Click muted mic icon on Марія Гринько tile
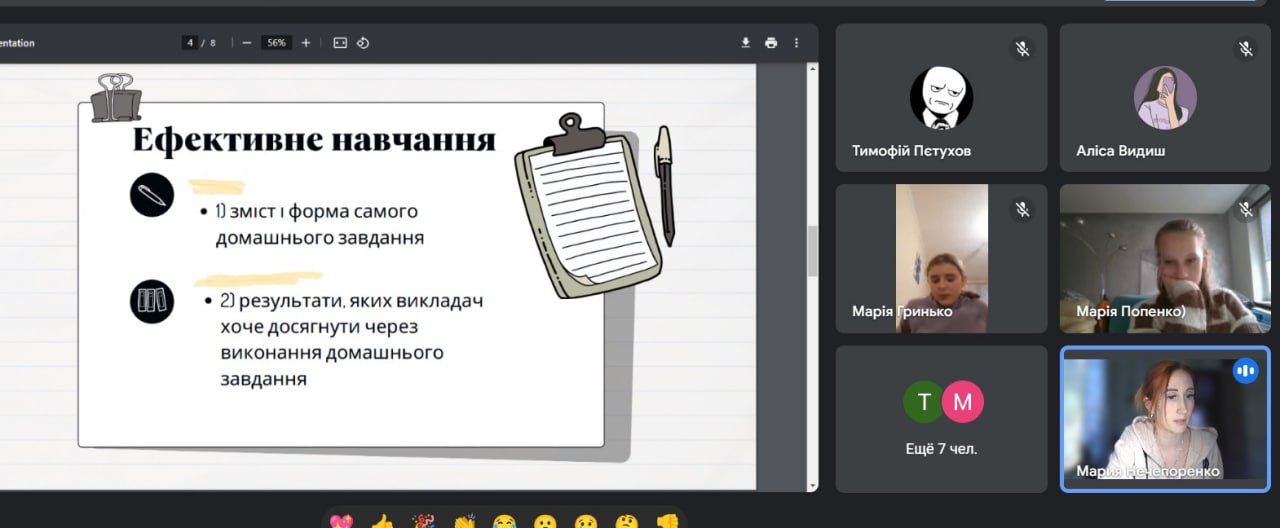The width and height of the screenshot is (1280, 528). pyautogui.click(x=1021, y=209)
